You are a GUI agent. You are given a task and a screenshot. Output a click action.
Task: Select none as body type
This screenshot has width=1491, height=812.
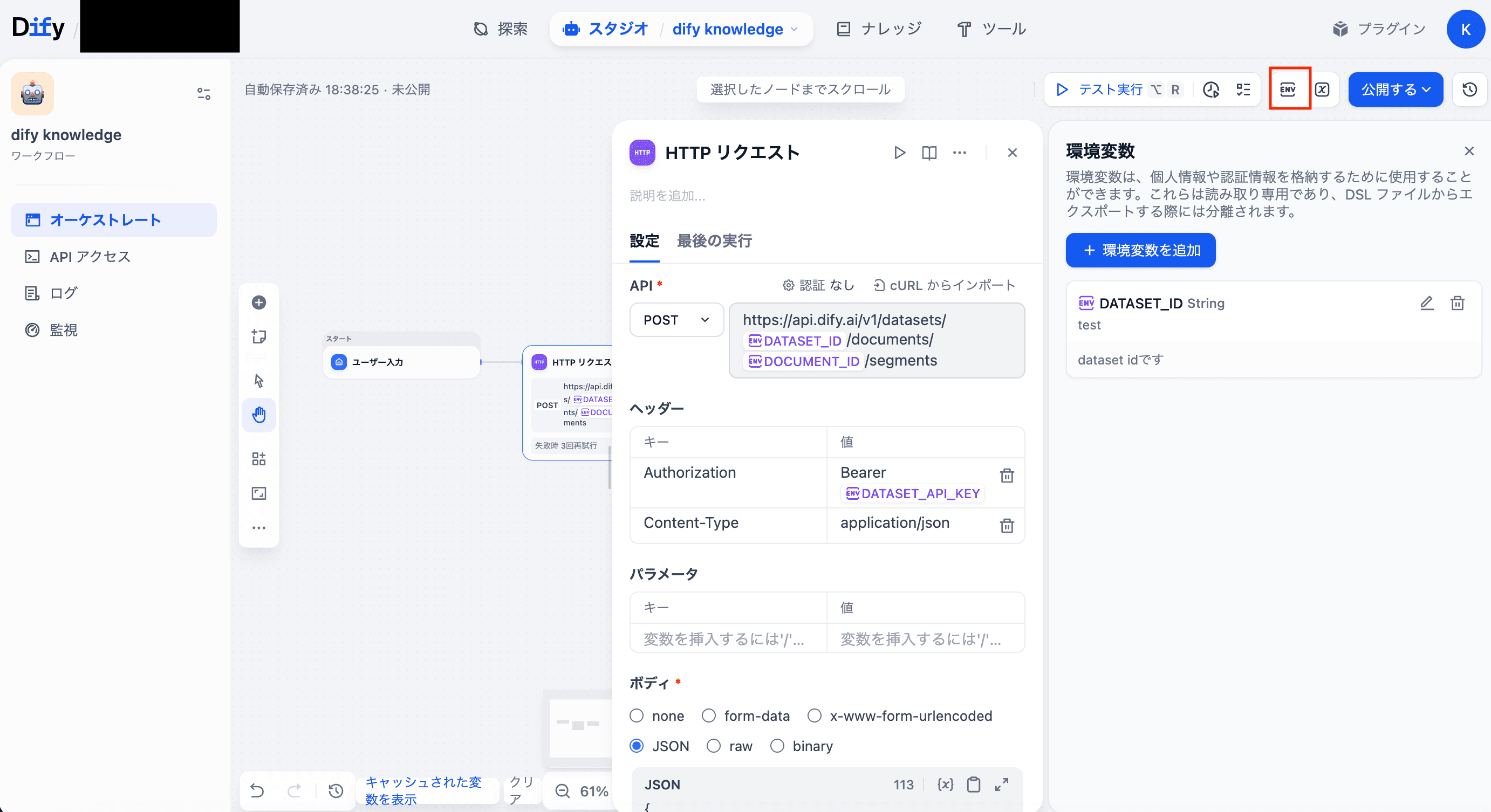(x=637, y=716)
